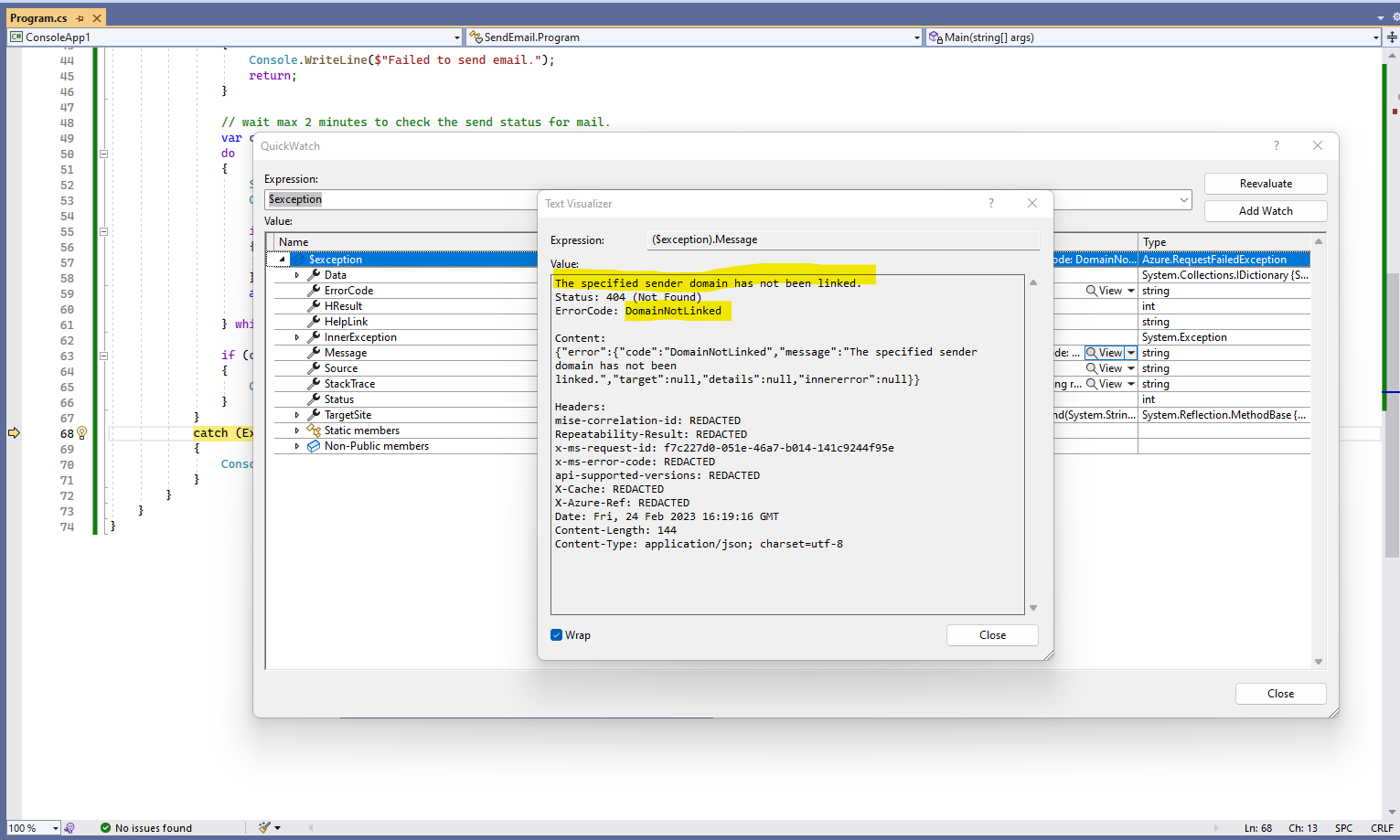Close the Program.cs tab
The height and width of the screenshot is (840, 1400).
97,18
